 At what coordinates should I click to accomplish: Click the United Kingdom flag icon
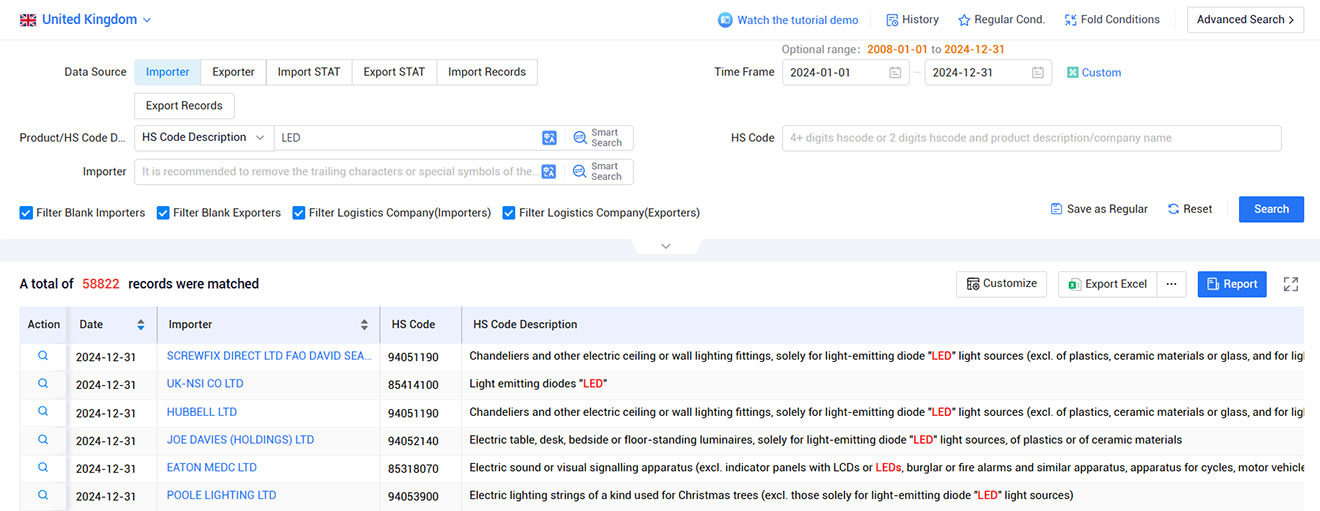[x=28, y=20]
